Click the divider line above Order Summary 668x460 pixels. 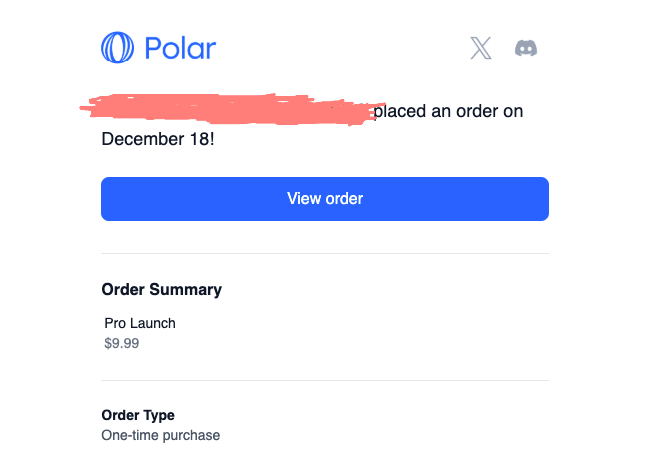(325, 254)
